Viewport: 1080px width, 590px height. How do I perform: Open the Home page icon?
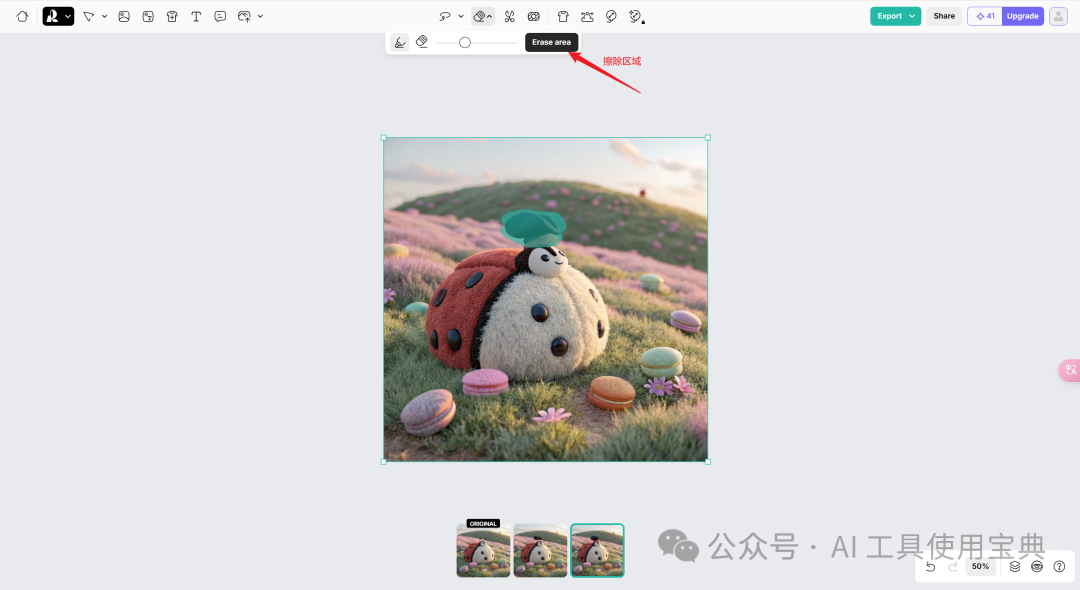coord(21,16)
